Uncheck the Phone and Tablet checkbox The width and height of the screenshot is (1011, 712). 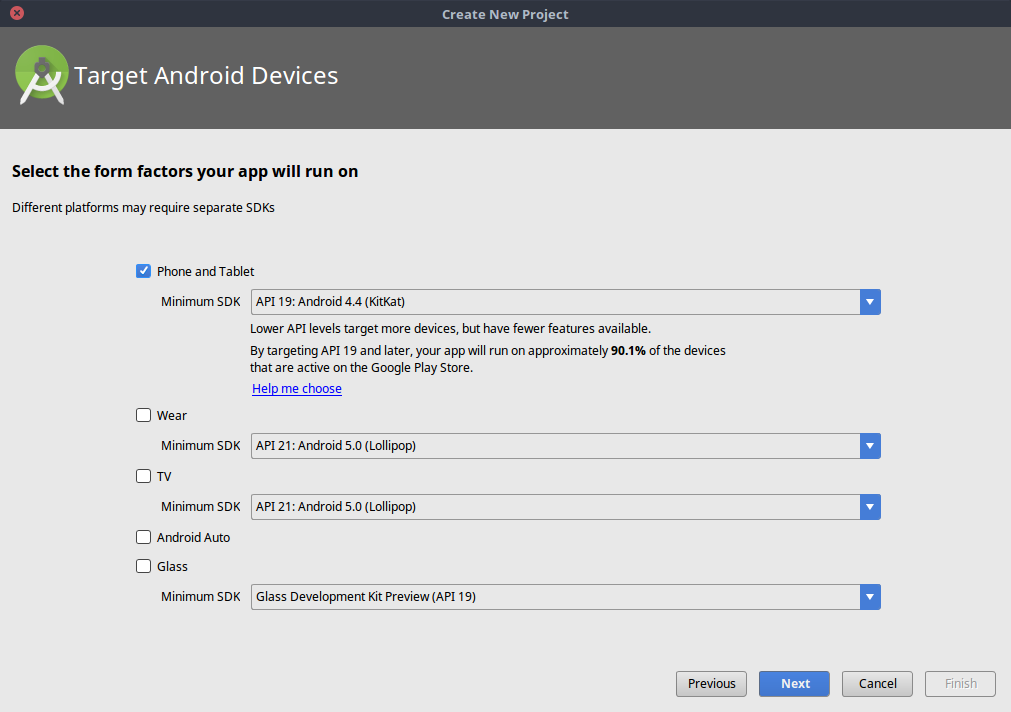(x=143, y=270)
